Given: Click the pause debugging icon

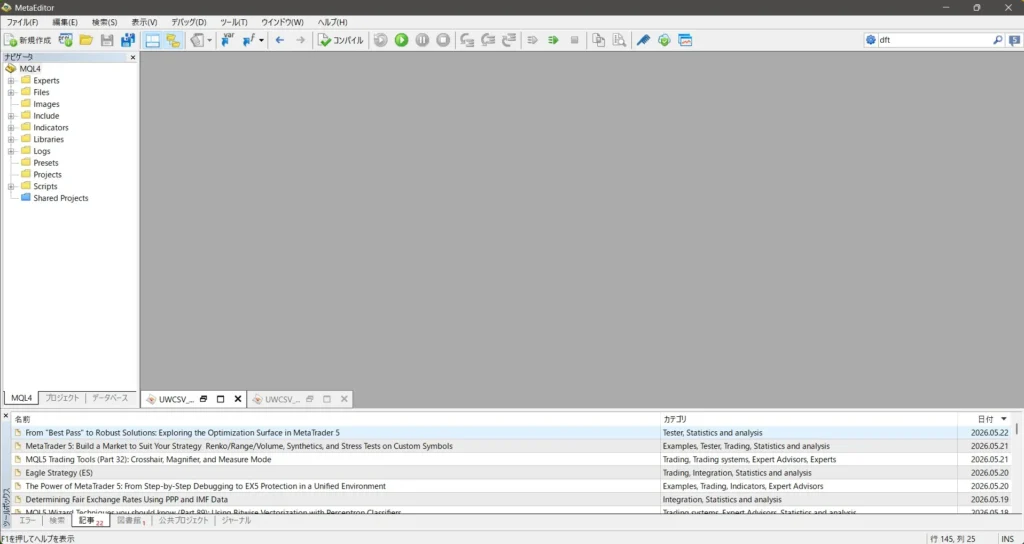Looking at the screenshot, I should click(423, 40).
